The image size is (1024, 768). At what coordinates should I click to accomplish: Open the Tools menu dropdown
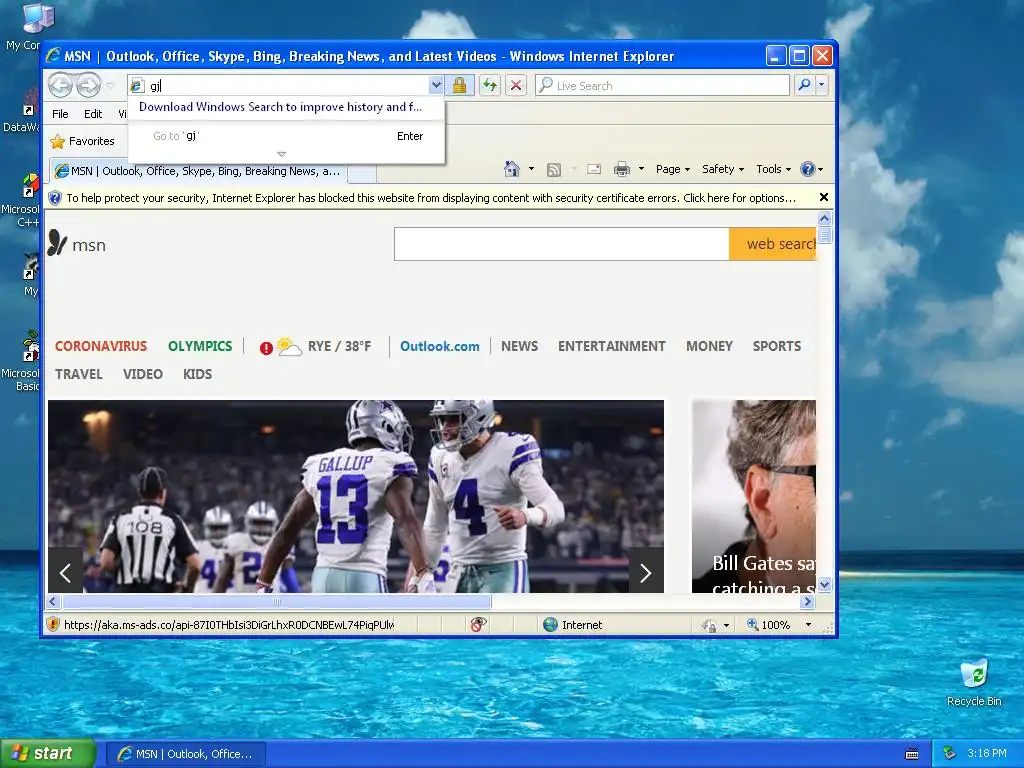[773, 169]
